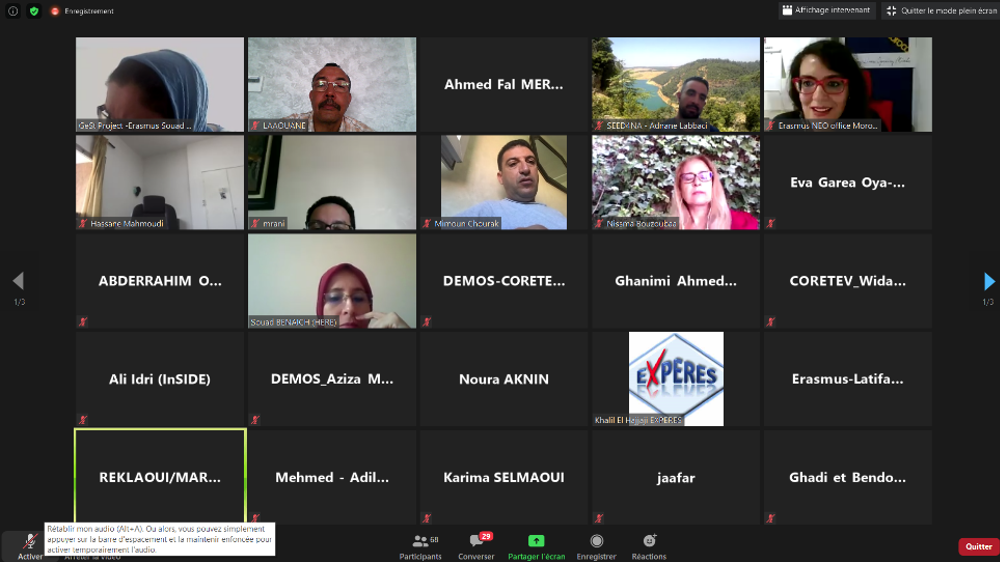
Task: Open the Réactions menu
Action: (649, 545)
